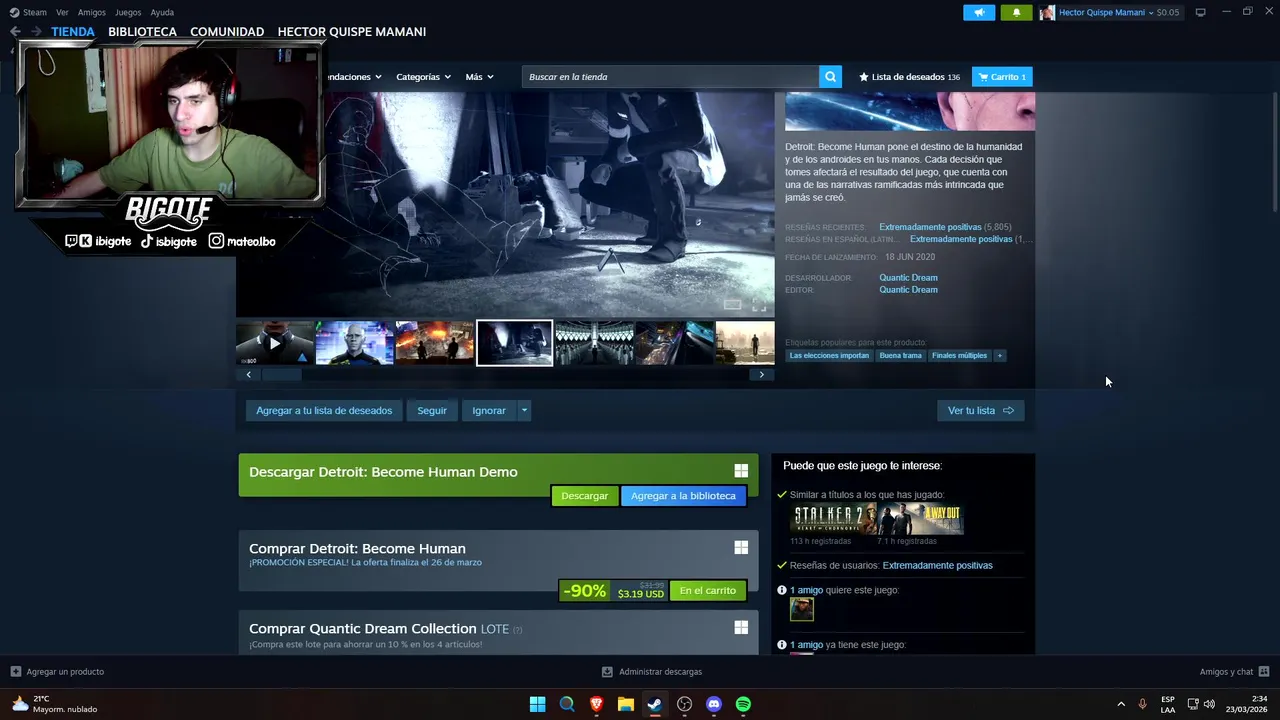1280x720 pixels.
Task: Click Windows icon on Quantic Dream Collection row
Action: [x=741, y=627]
